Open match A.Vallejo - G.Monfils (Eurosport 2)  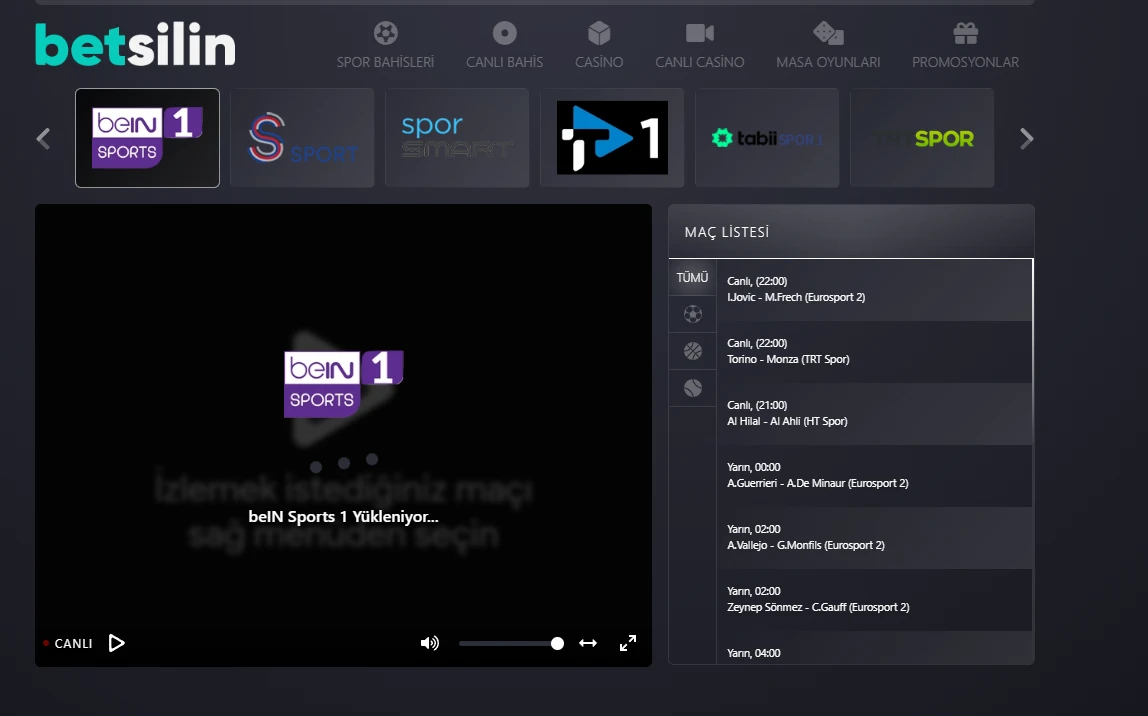pos(874,537)
